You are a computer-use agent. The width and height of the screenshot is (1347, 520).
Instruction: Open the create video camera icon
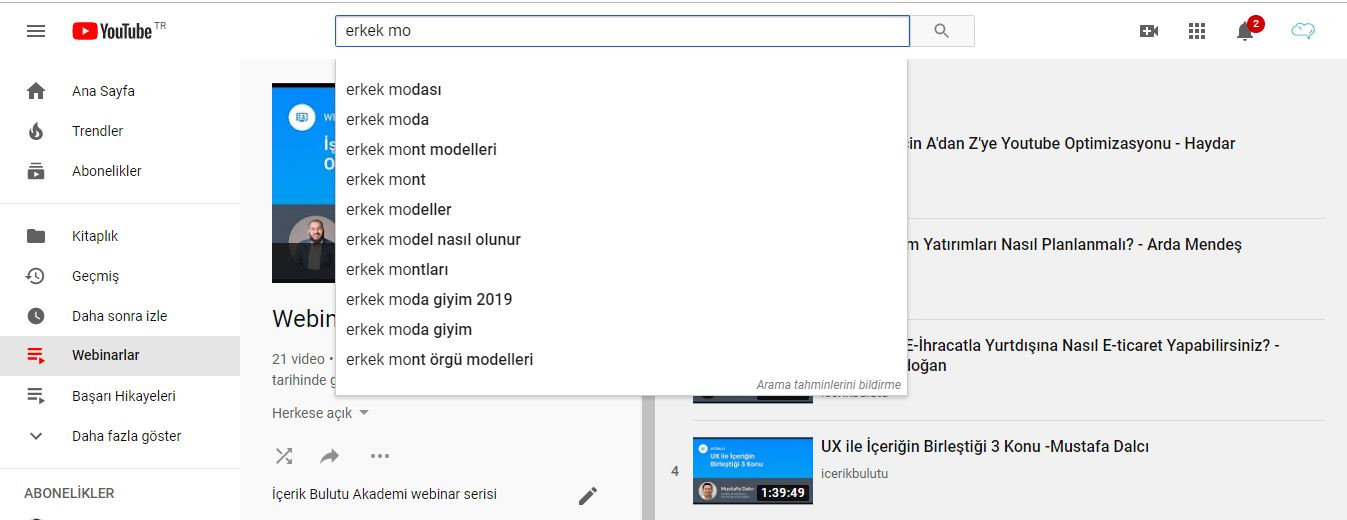1149,31
